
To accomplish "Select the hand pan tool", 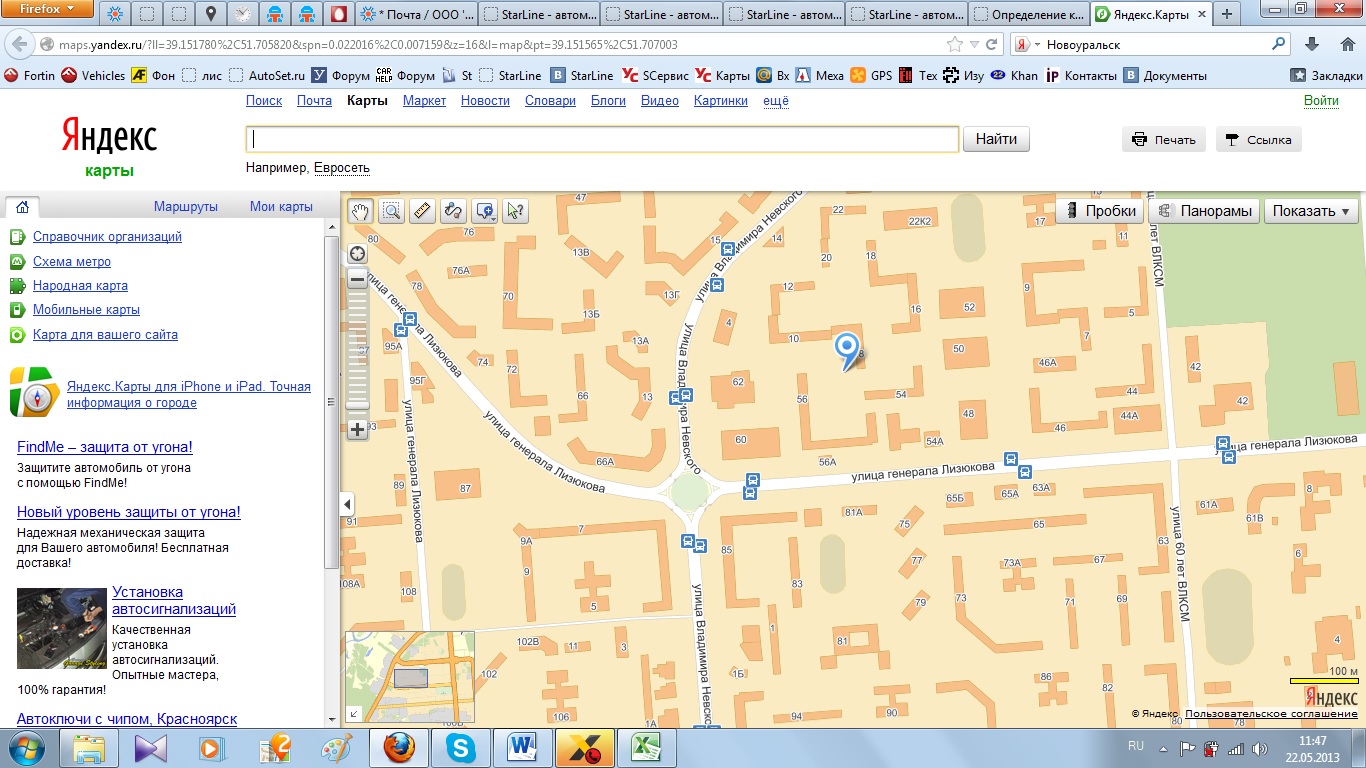I will pyautogui.click(x=360, y=211).
